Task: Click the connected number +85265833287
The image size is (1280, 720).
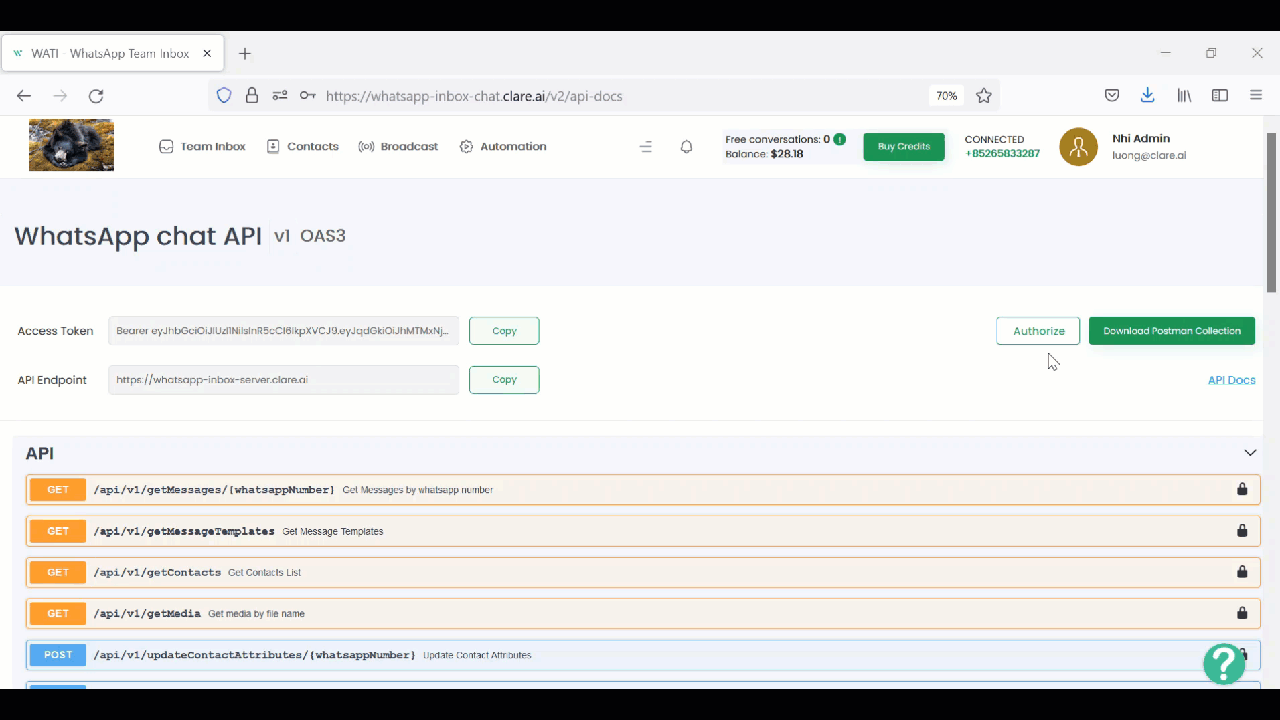Action: (x=1002, y=154)
